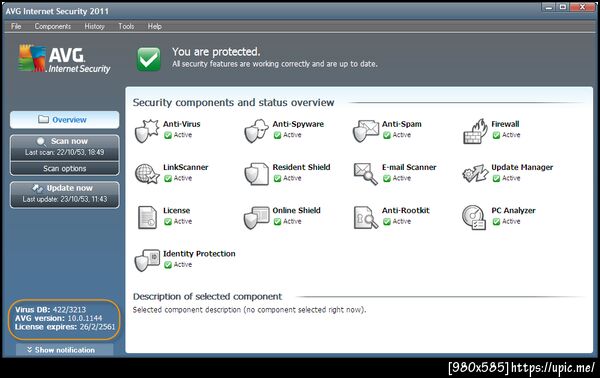Click Anti-Virus green Active status check
Viewport: 600px width, 378px height.
(168, 135)
